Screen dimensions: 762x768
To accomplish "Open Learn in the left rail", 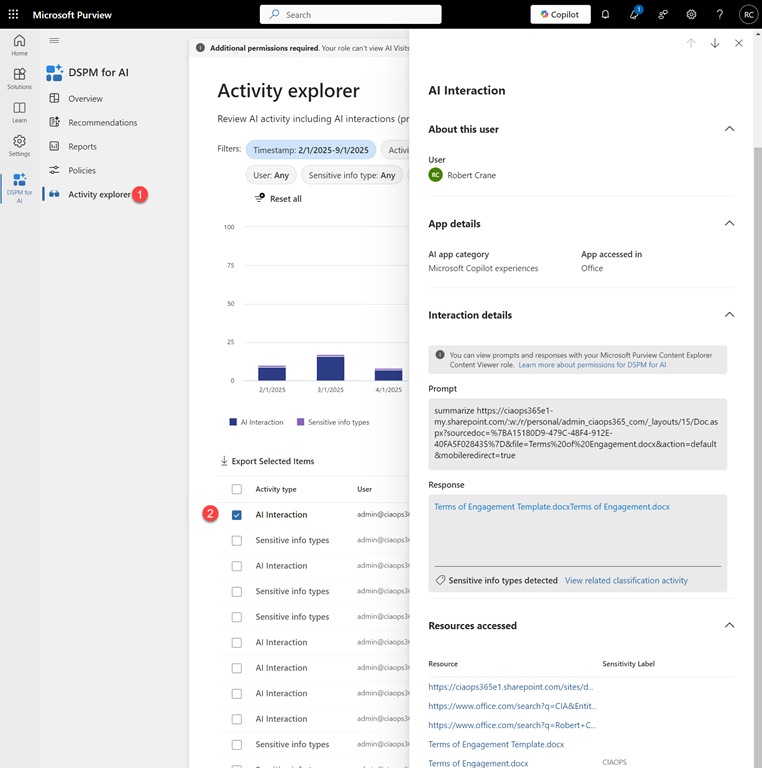I will pyautogui.click(x=19, y=112).
